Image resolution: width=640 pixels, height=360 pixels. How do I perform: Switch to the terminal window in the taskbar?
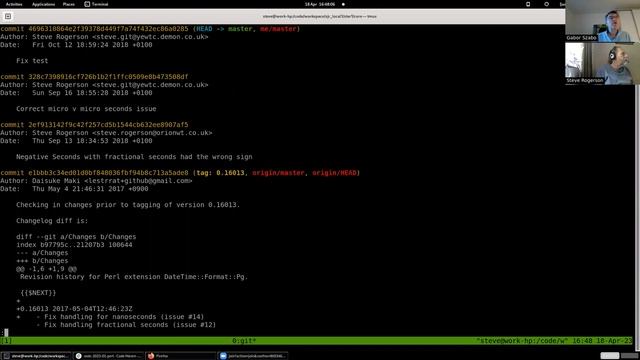36,356
